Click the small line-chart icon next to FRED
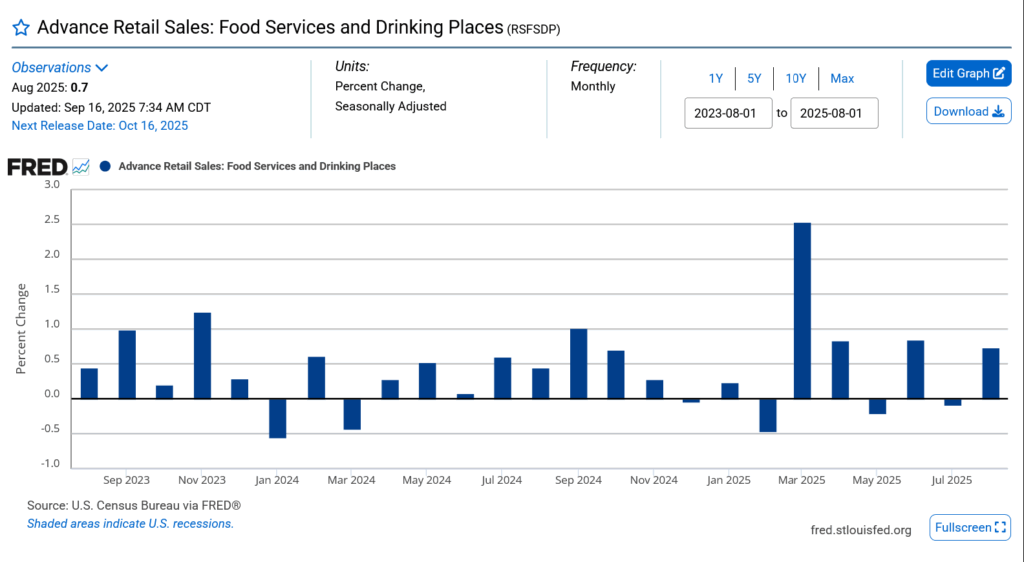This screenshot has width=1024, height=562. 81,166
